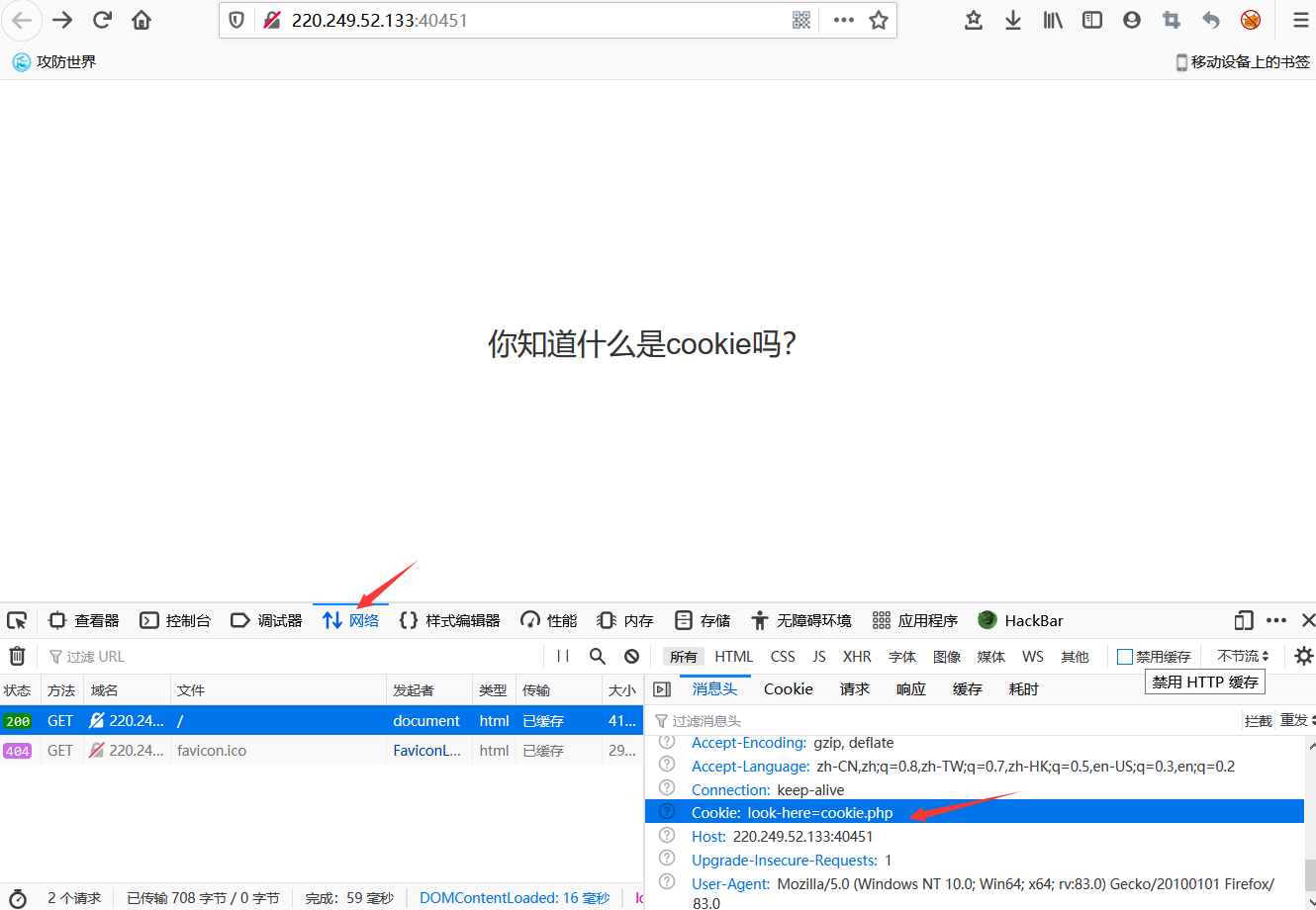Filter requests by JS
1316x910 pixels.
tap(819, 656)
